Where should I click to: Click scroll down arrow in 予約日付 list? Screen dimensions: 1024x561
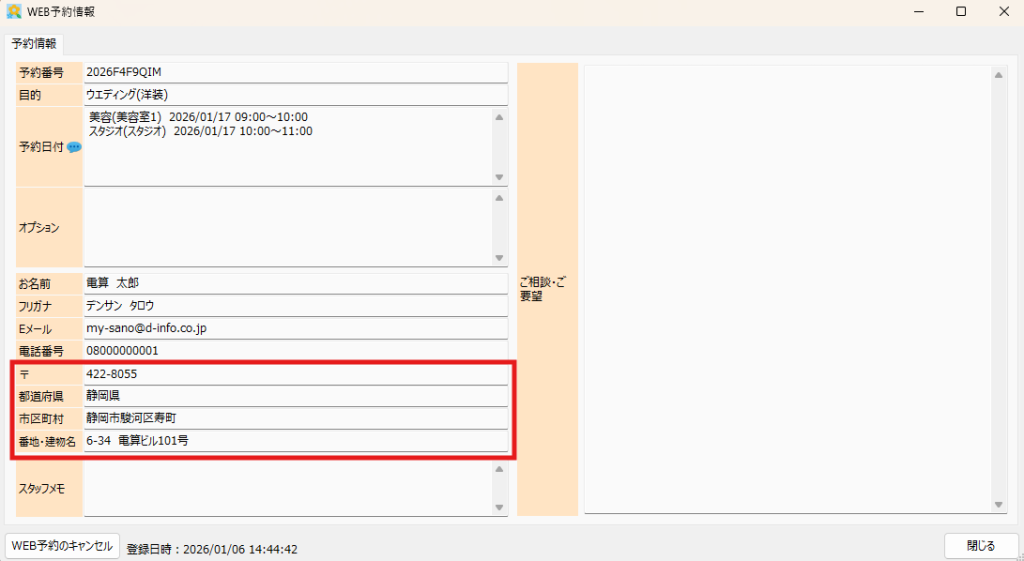499,177
